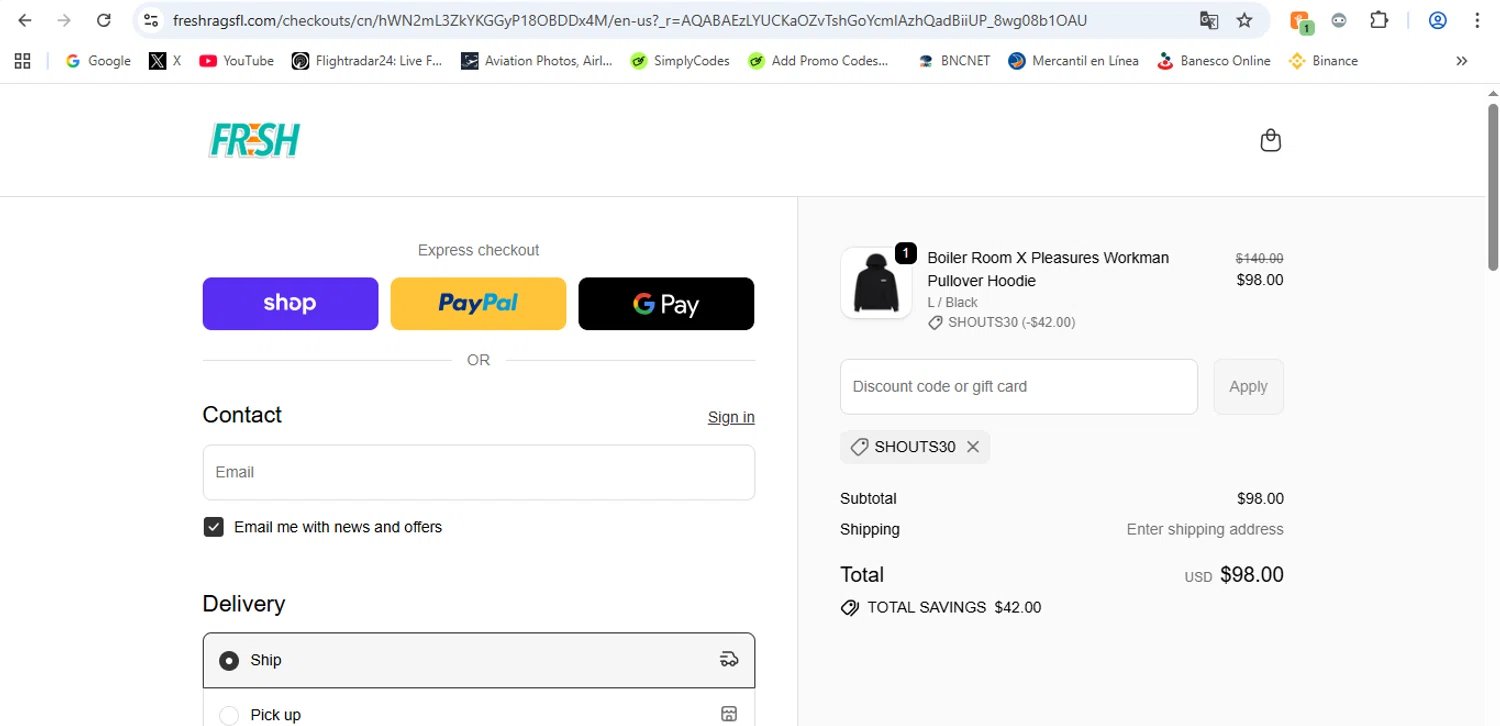Open Aviation Photos bookmark
This screenshot has width=1500, height=726.
tap(537, 61)
